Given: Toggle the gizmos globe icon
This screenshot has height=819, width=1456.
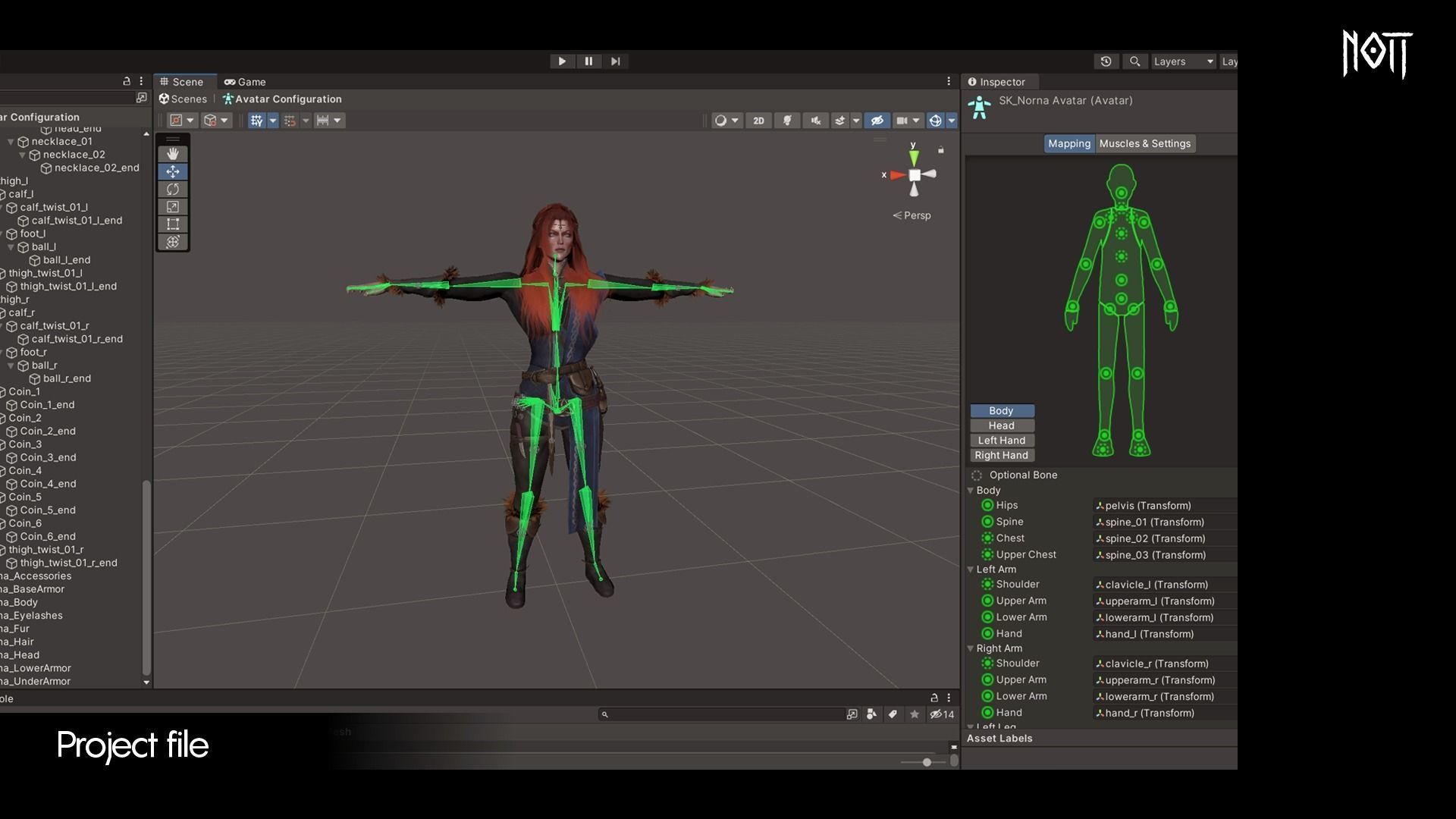Looking at the screenshot, I should click(936, 121).
